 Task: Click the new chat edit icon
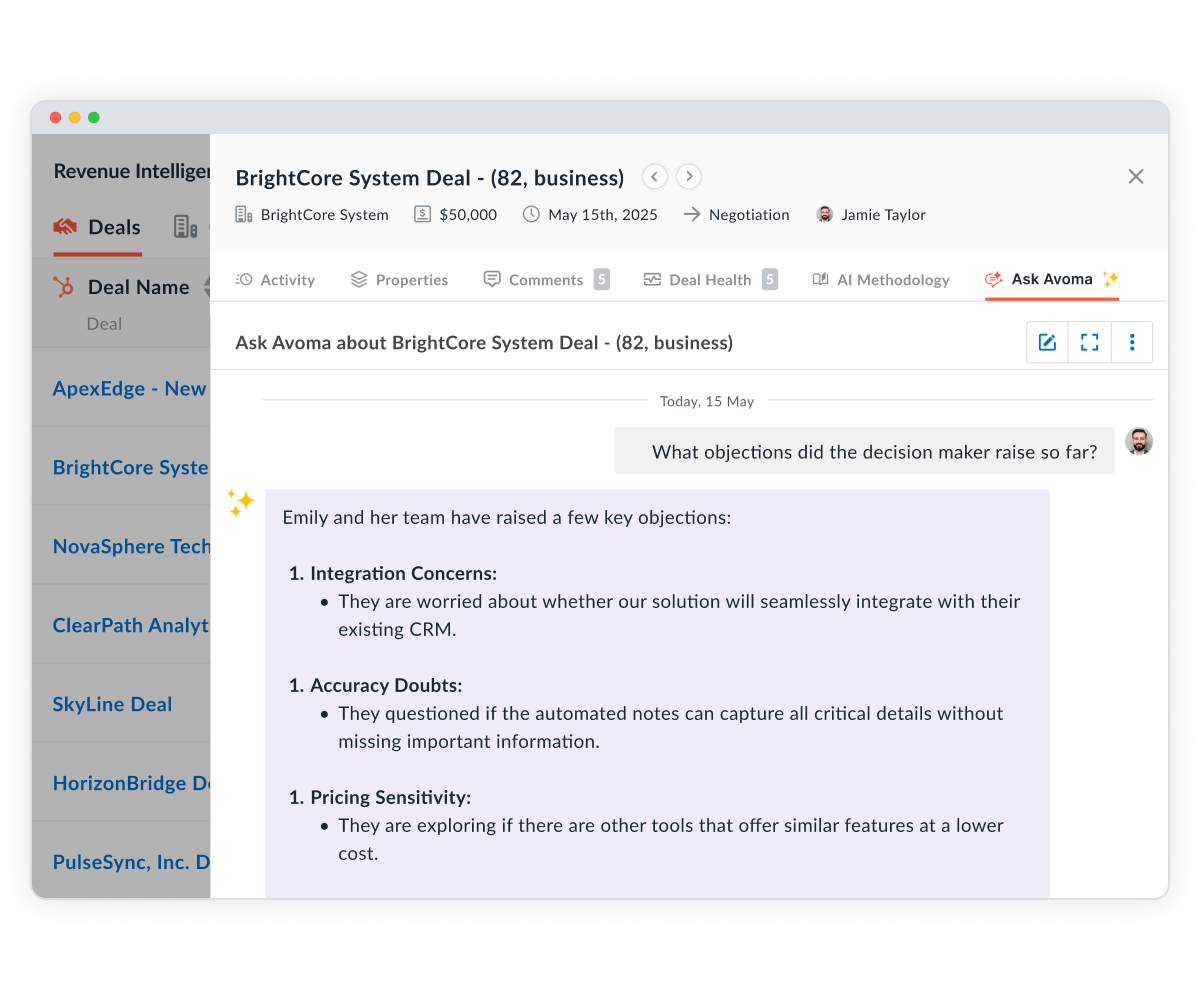tap(1047, 342)
